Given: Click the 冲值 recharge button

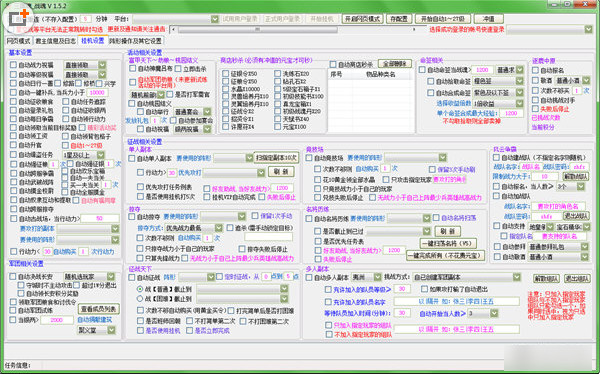Looking at the screenshot, I should click(489, 19).
